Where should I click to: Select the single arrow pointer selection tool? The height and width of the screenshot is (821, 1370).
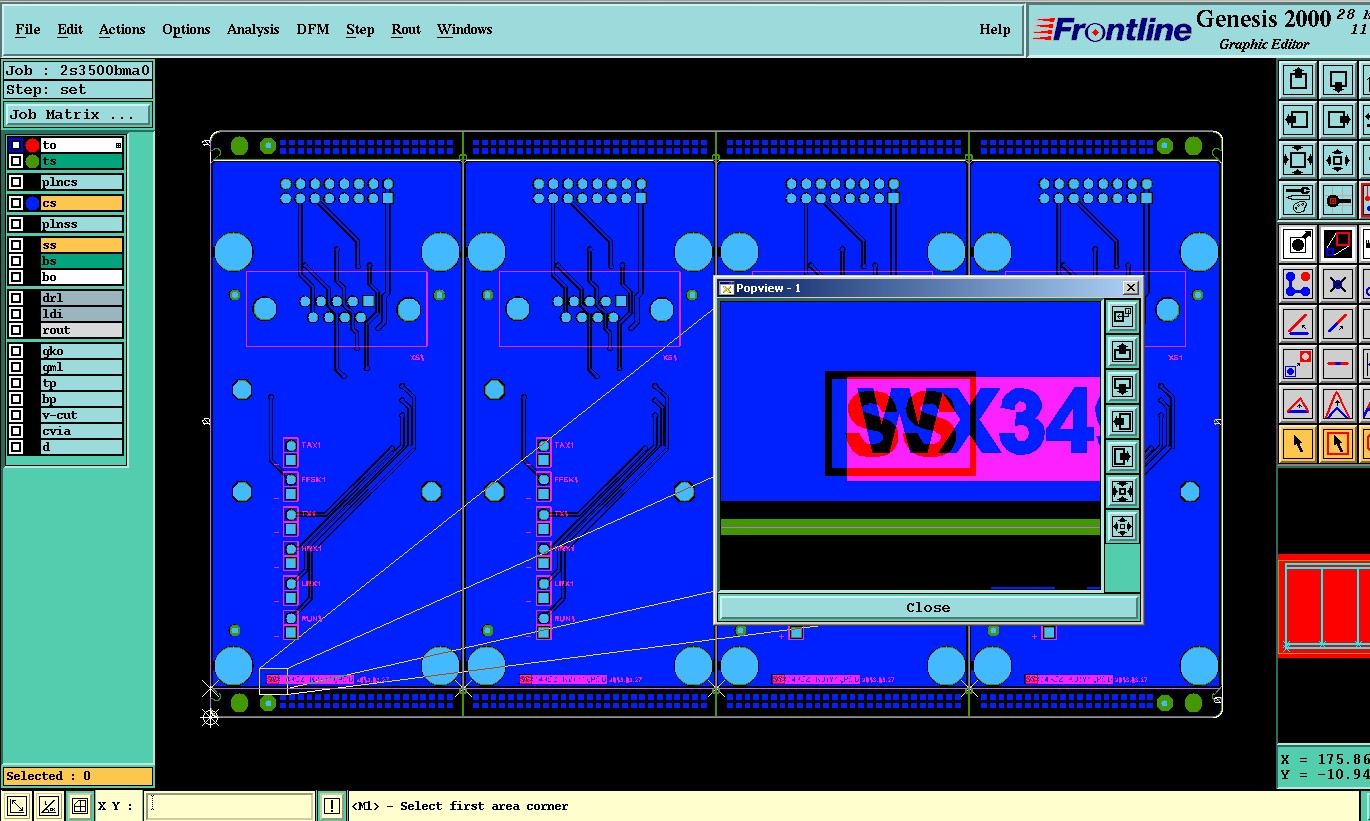coord(1298,443)
